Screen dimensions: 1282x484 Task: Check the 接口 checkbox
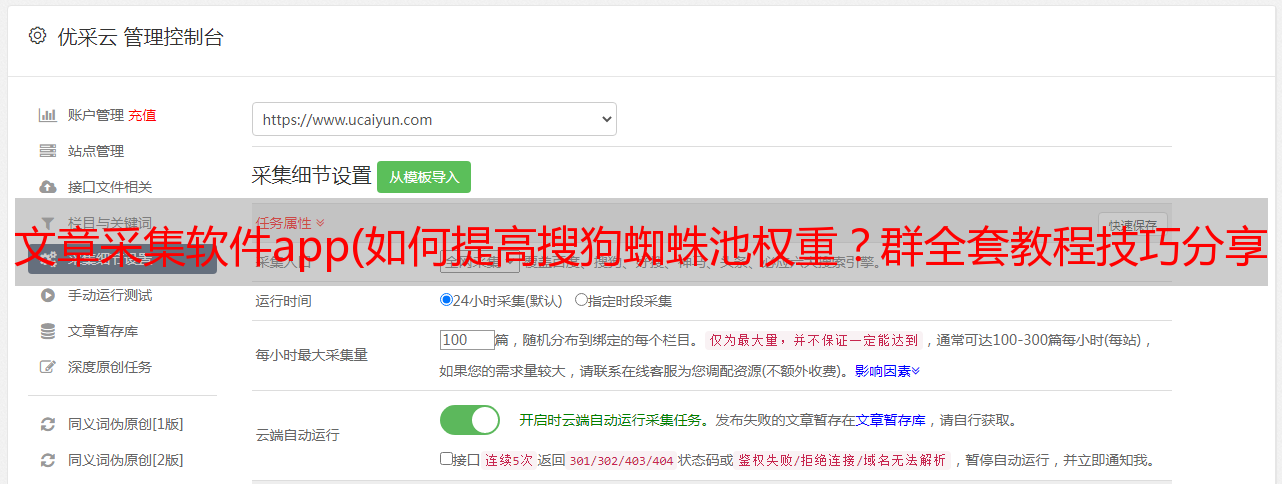pyautogui.click(x=446, y=459)
